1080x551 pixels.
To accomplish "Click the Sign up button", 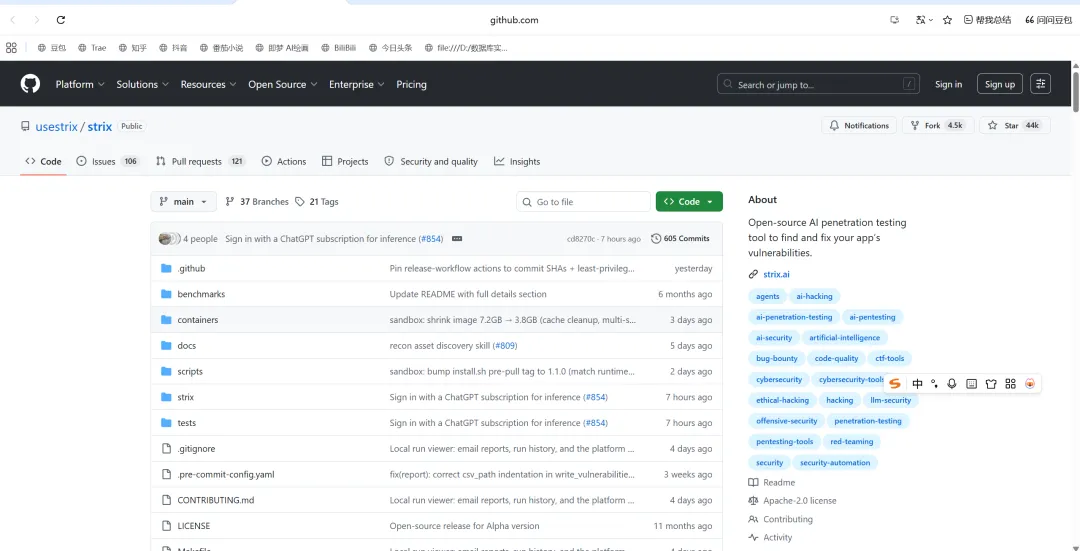I will pos(999,84).
